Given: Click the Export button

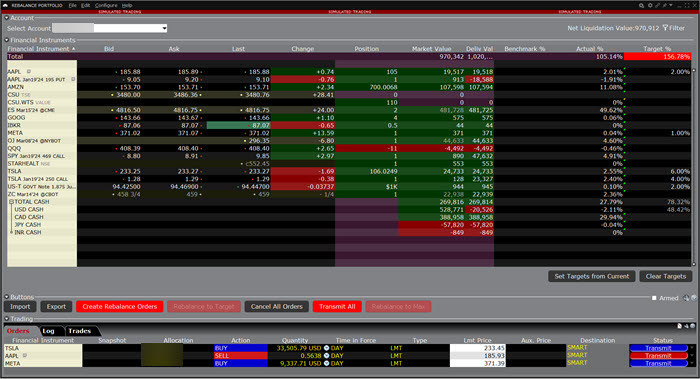Looking at the screenshot, I should click(x=56, y=307).
